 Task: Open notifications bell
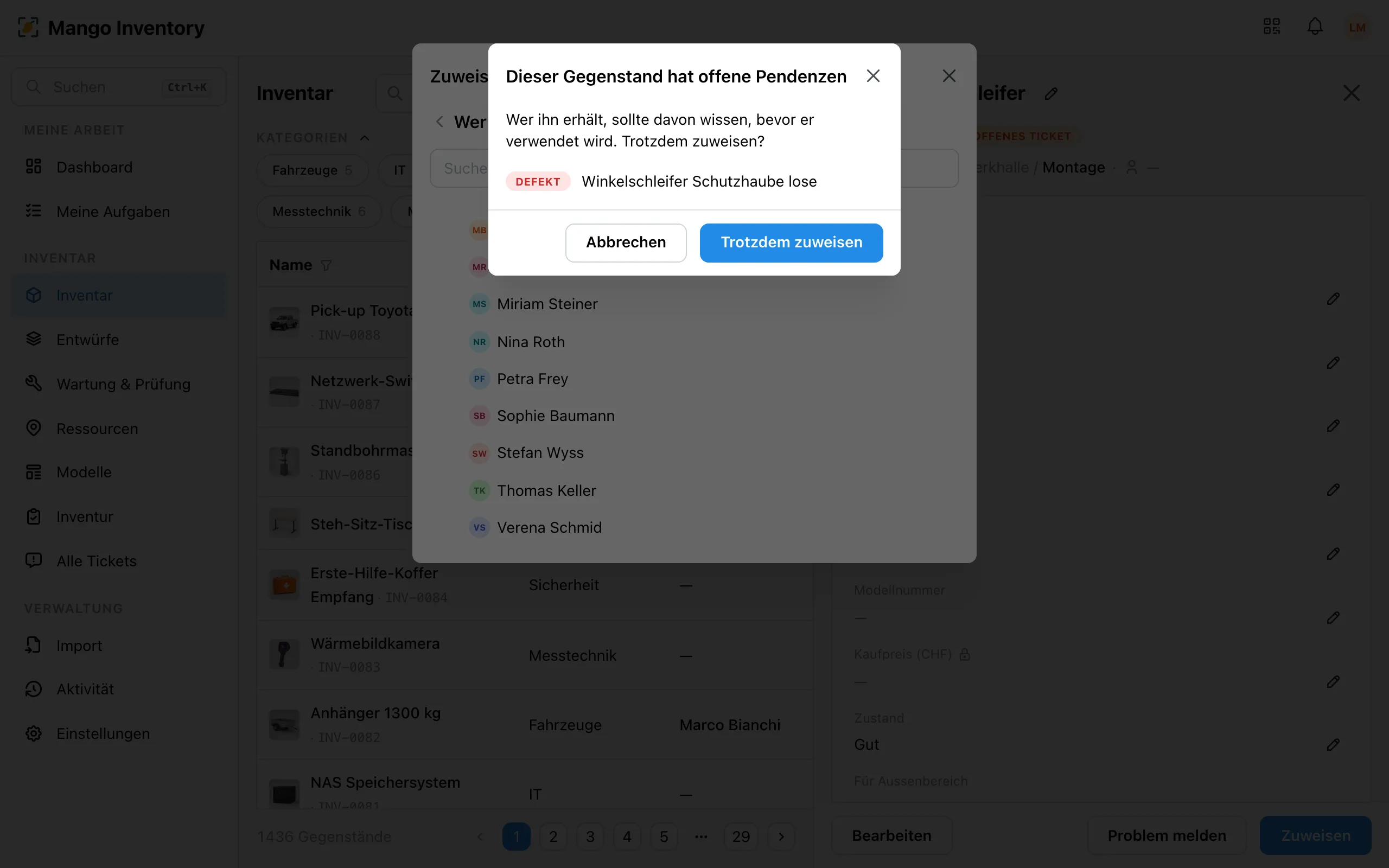click(1314, 27)
